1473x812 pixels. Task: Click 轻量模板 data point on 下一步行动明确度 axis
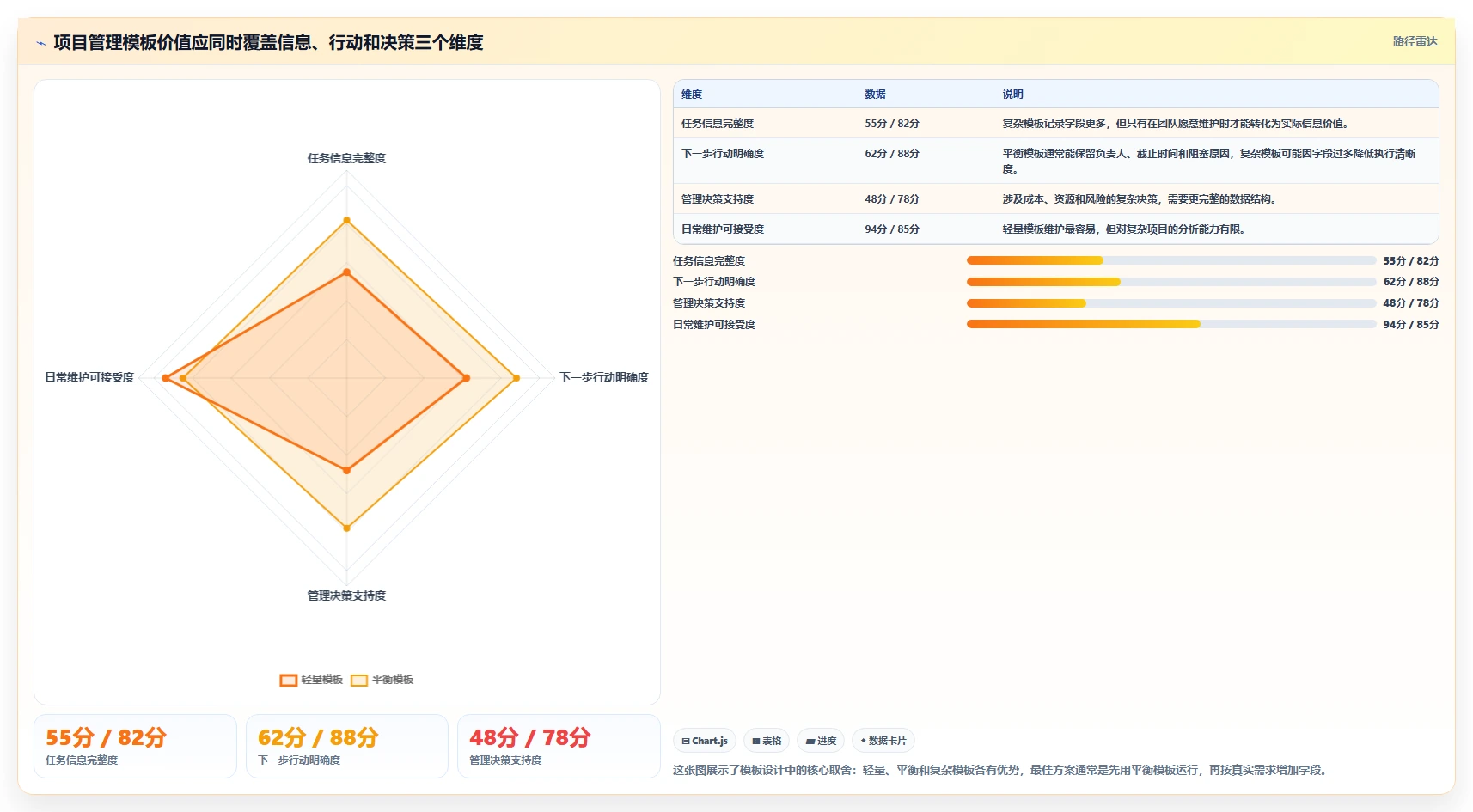pyautogui.click(x=467, y=378)
